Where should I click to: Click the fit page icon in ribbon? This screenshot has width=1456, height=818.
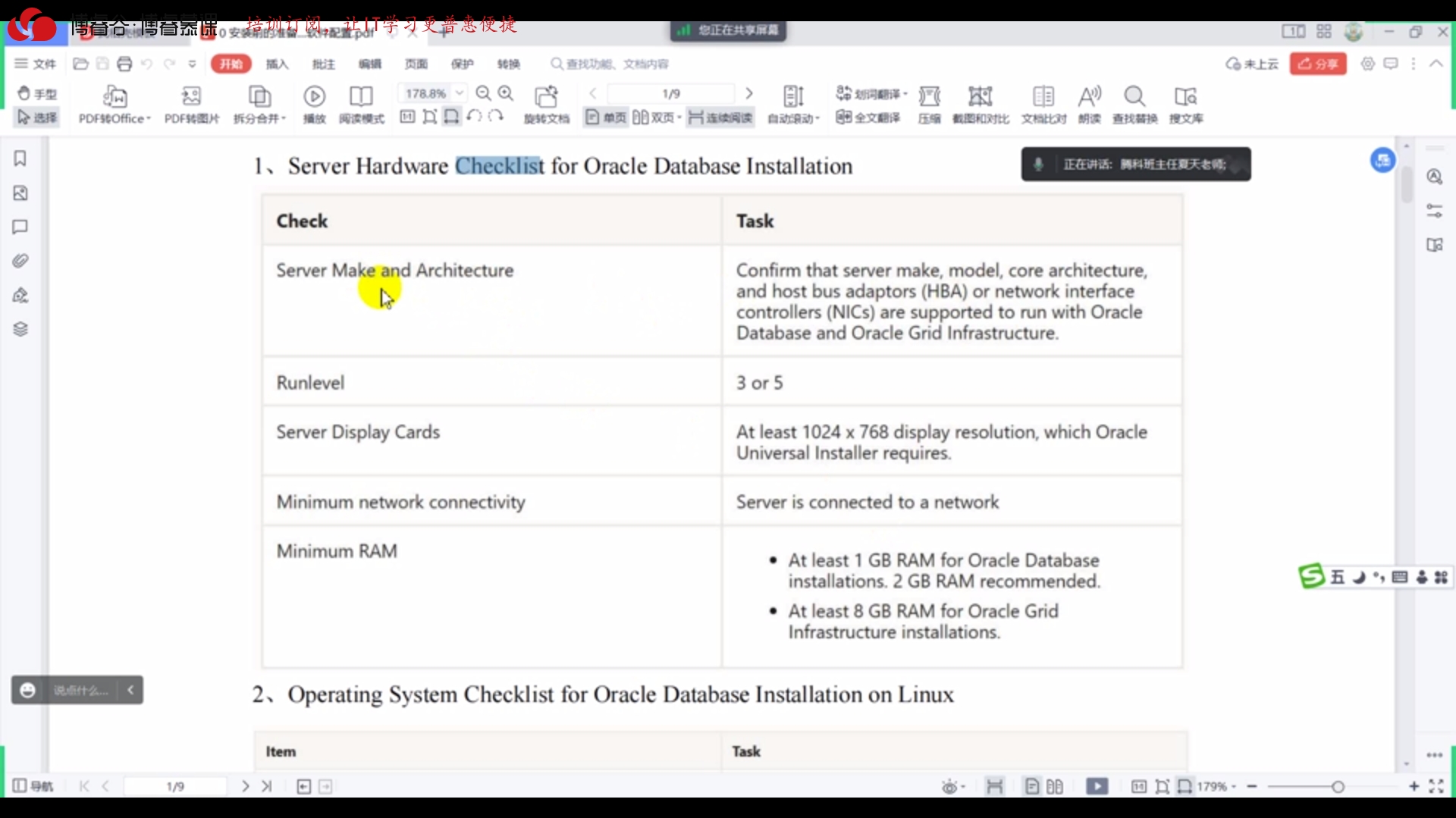click(x=430, y=117)
